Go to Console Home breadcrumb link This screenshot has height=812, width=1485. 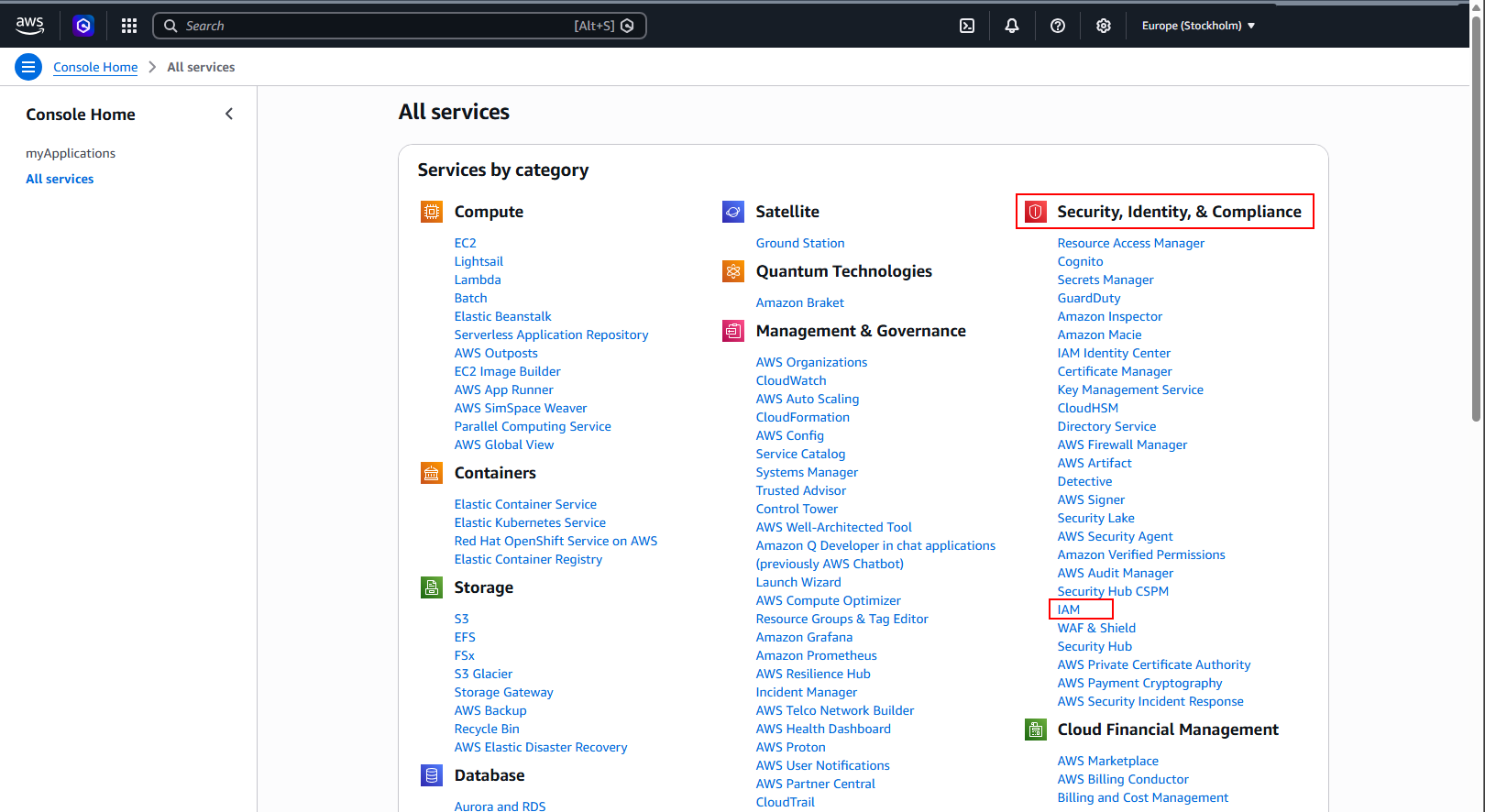point(95,67)
